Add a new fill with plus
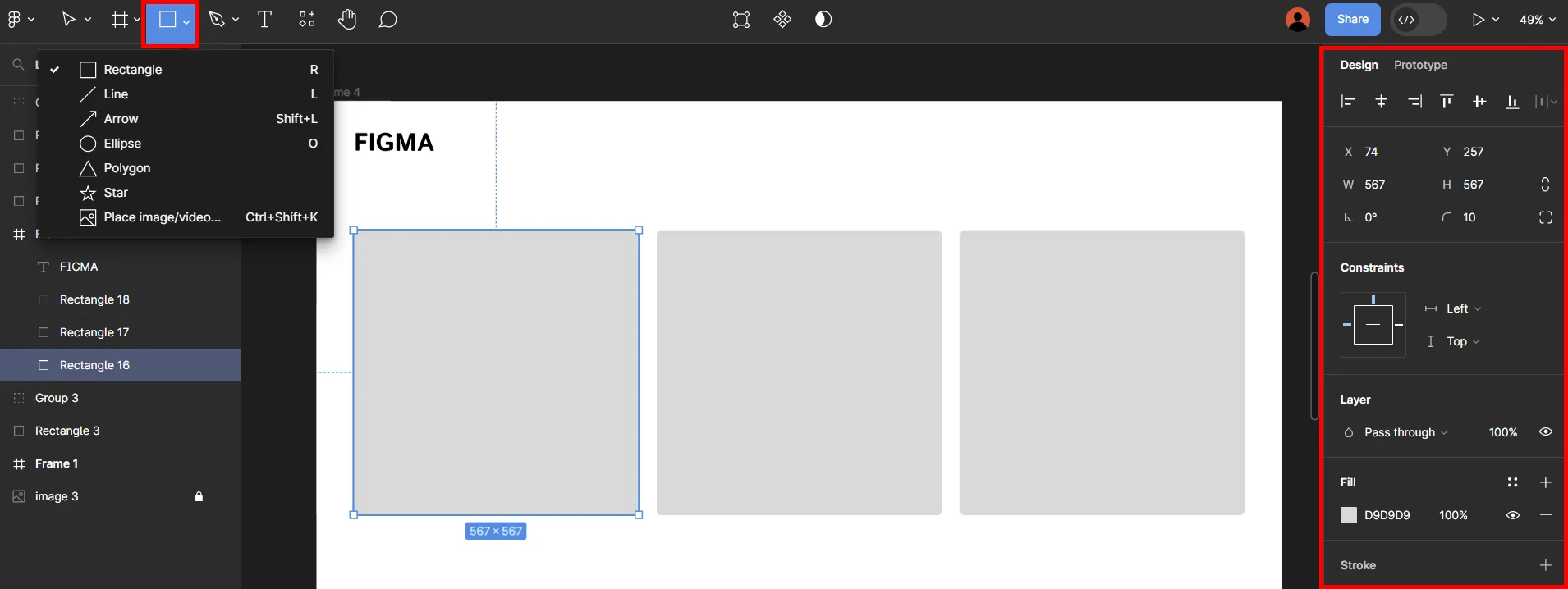This screenshot has height=589, width=1568. [1546, 482]
